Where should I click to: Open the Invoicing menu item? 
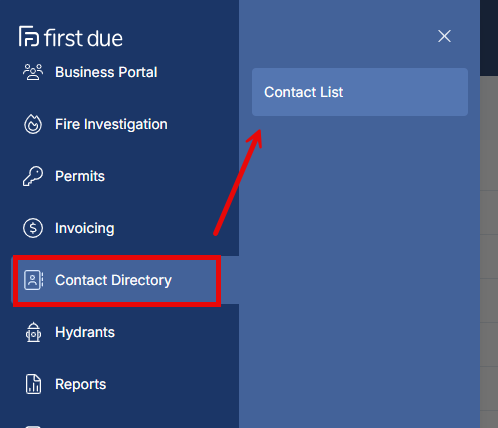(x=85, y=228)
